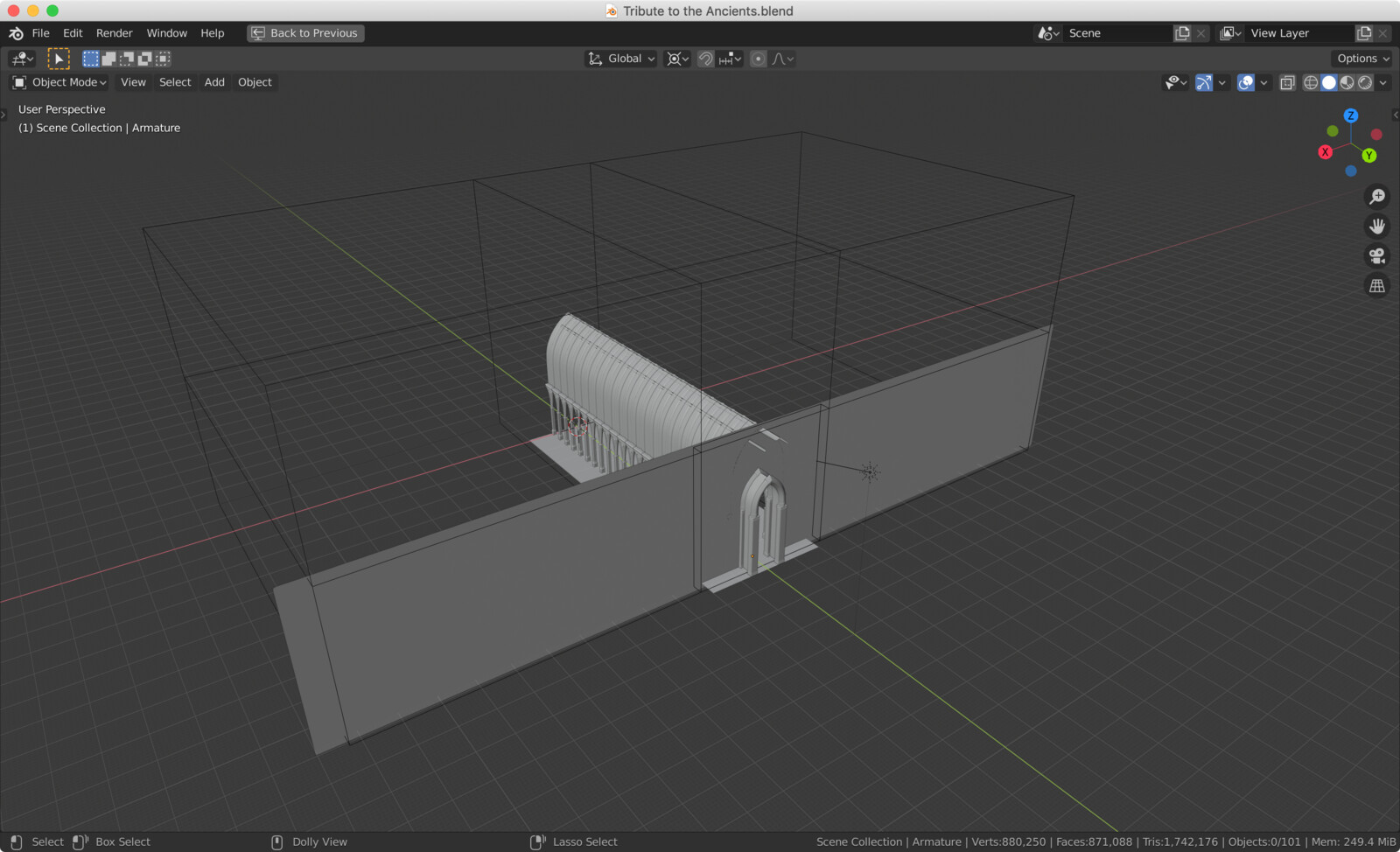
Task: Open the viewport View menu
Action: click(x=133, y=82)
